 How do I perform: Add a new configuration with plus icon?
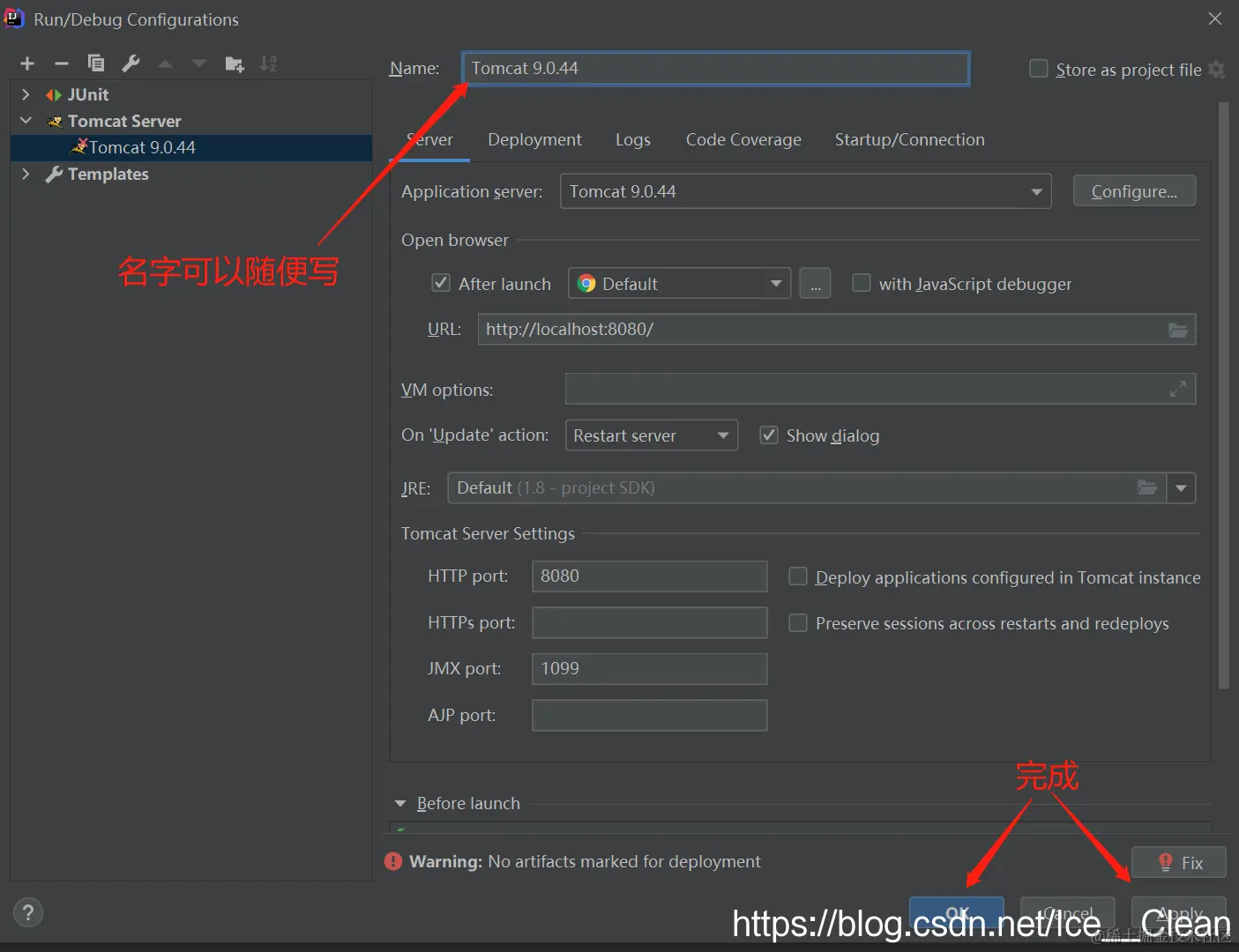click(x=27, y=63)
